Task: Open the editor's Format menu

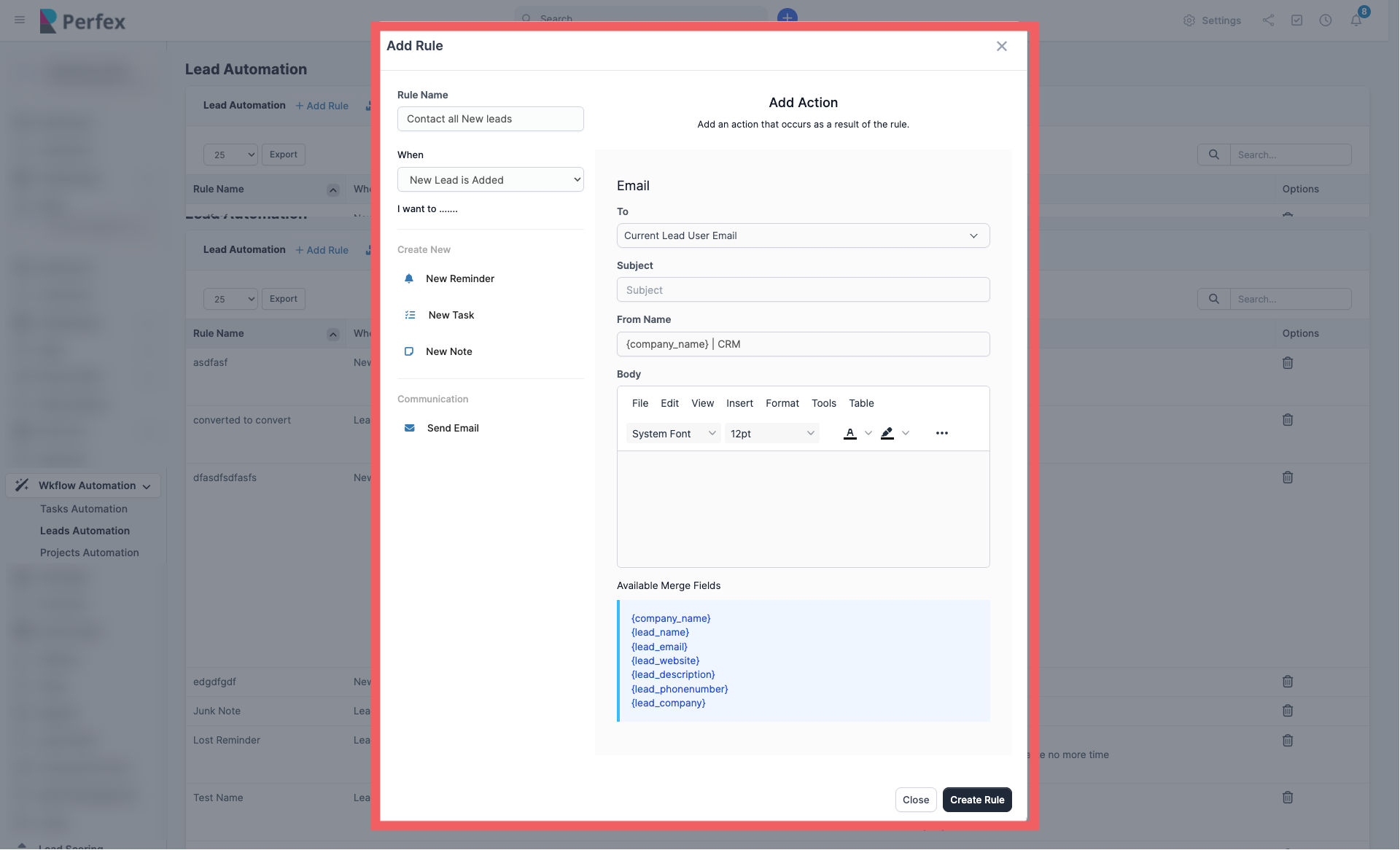Action: click(782, 403)
